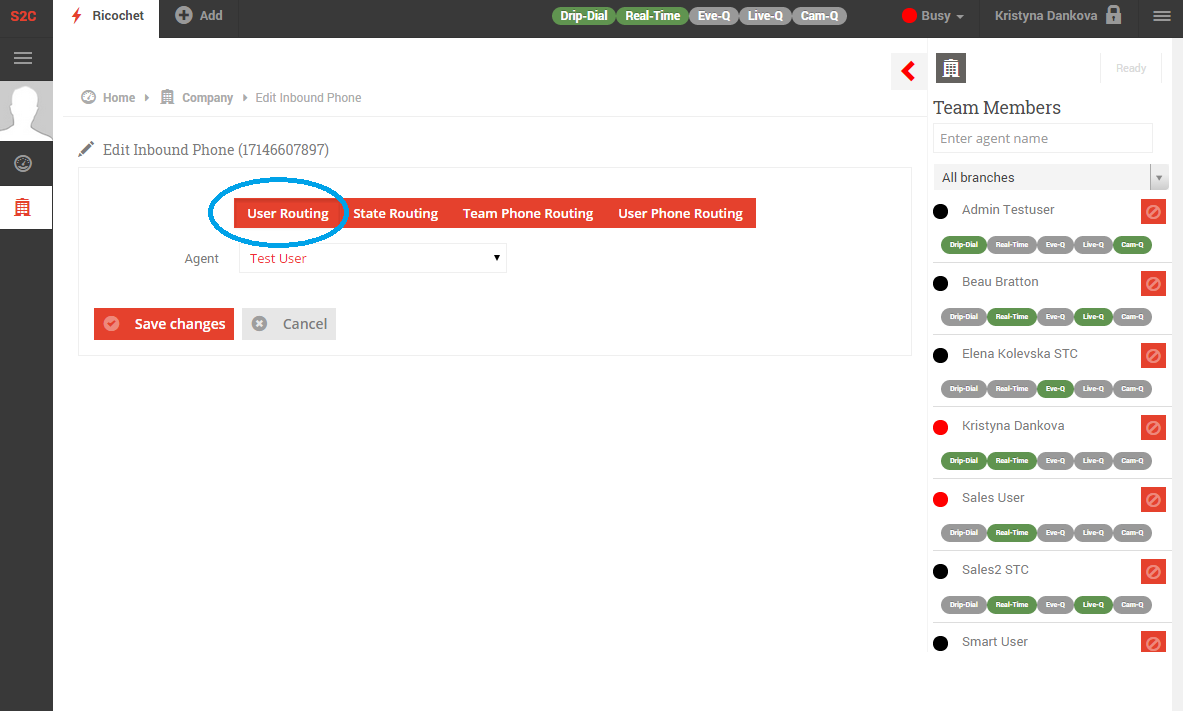Click the building icon above Team Members
This screenshot has width=1183, height=711.
(x=950, y=68)
